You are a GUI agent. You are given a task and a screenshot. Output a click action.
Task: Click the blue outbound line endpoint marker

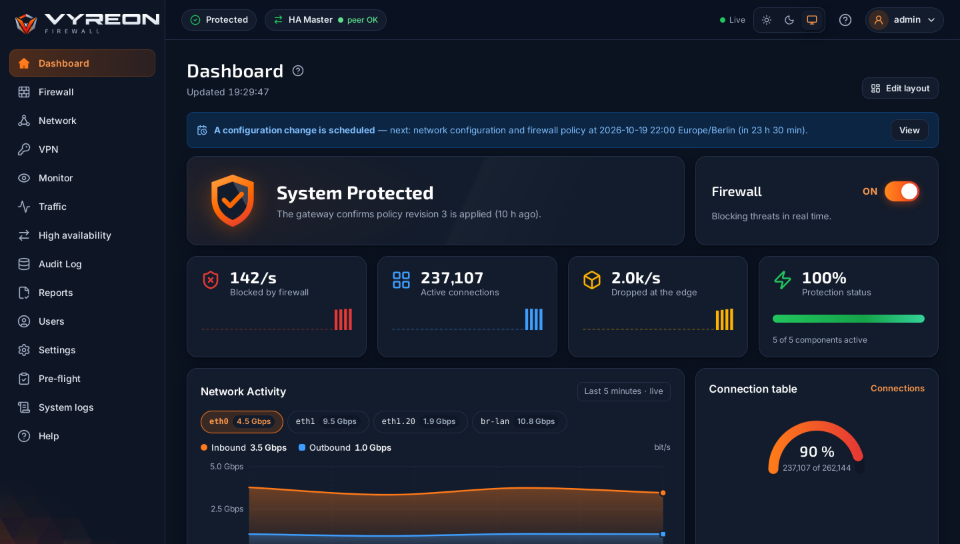click(663, 534)
